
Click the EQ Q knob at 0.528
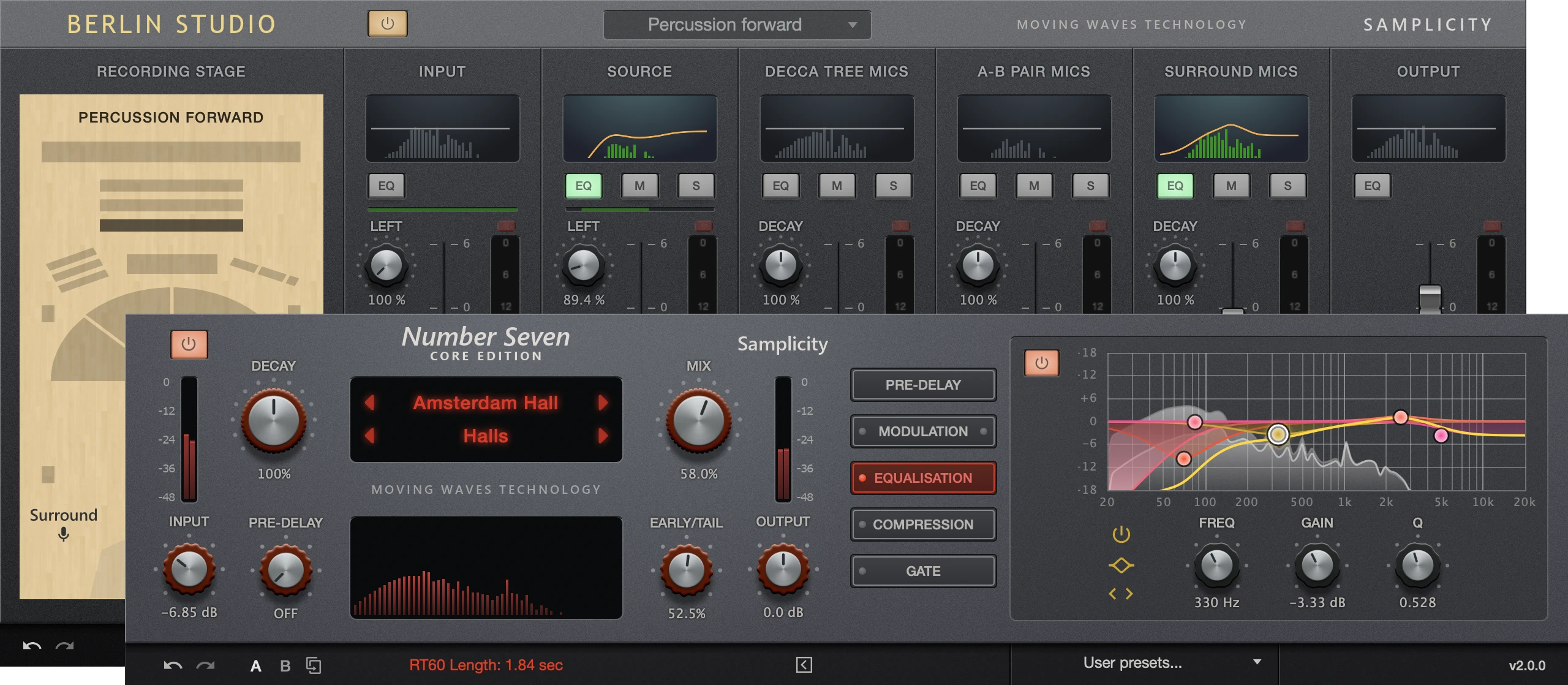[x=1417, y=566]
